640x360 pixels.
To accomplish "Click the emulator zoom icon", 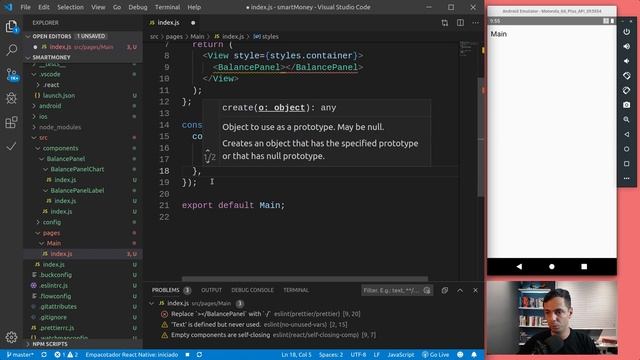I will pyautogui.click(x=627, y=120).
